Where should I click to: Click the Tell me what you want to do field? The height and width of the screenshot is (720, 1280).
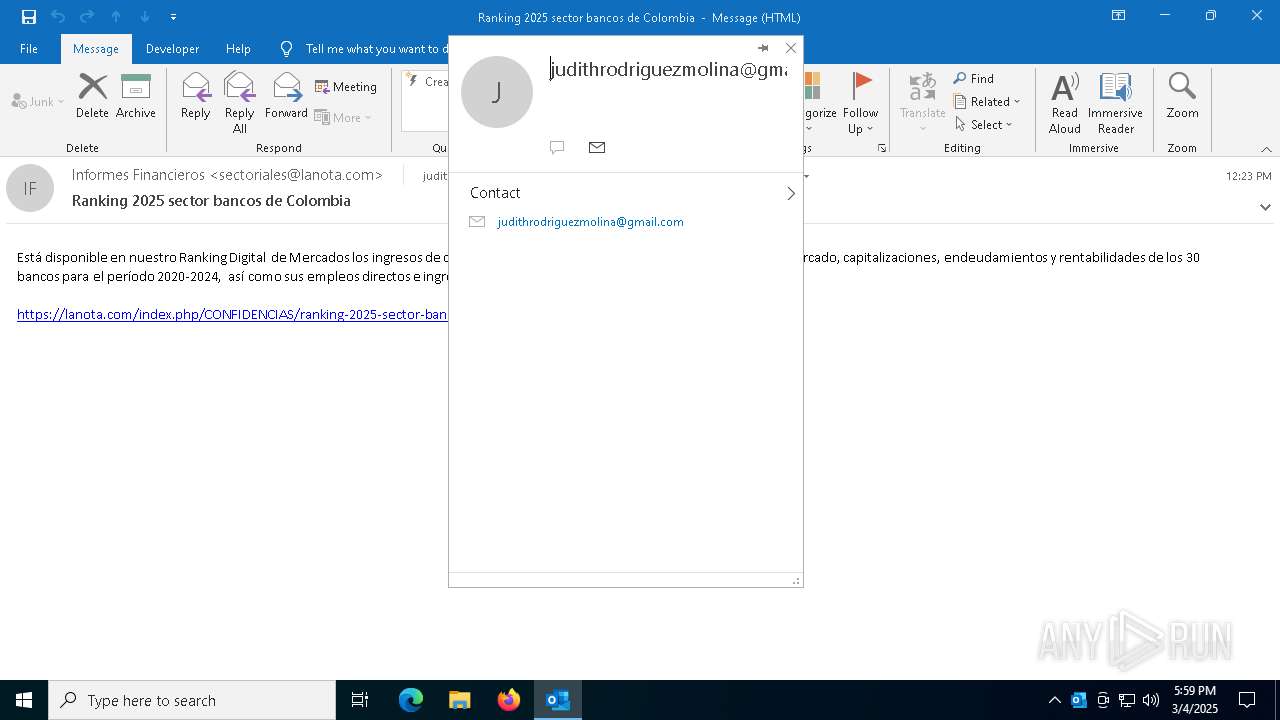pyautogui.click(x=377, y=49)
